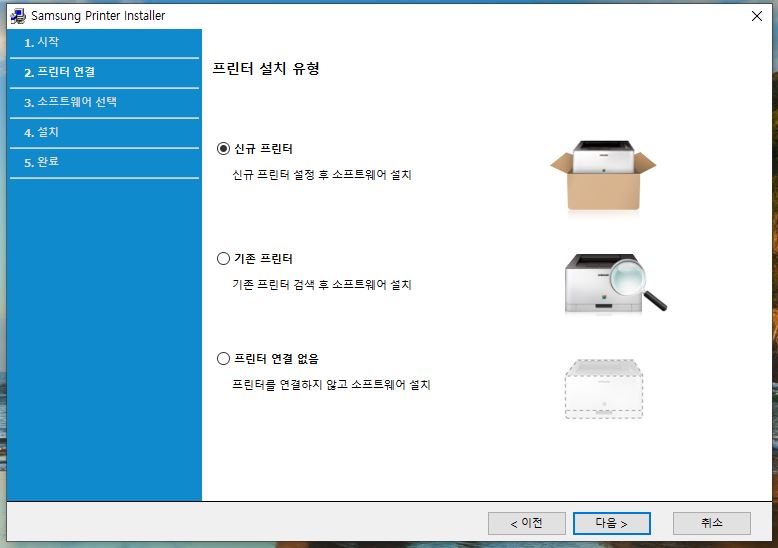Click the text 기존 프린터 검색 후 소프트웨어 설치
Viewport: 778px width, 548px height.
pyautogui.click(x=322, y=284)
